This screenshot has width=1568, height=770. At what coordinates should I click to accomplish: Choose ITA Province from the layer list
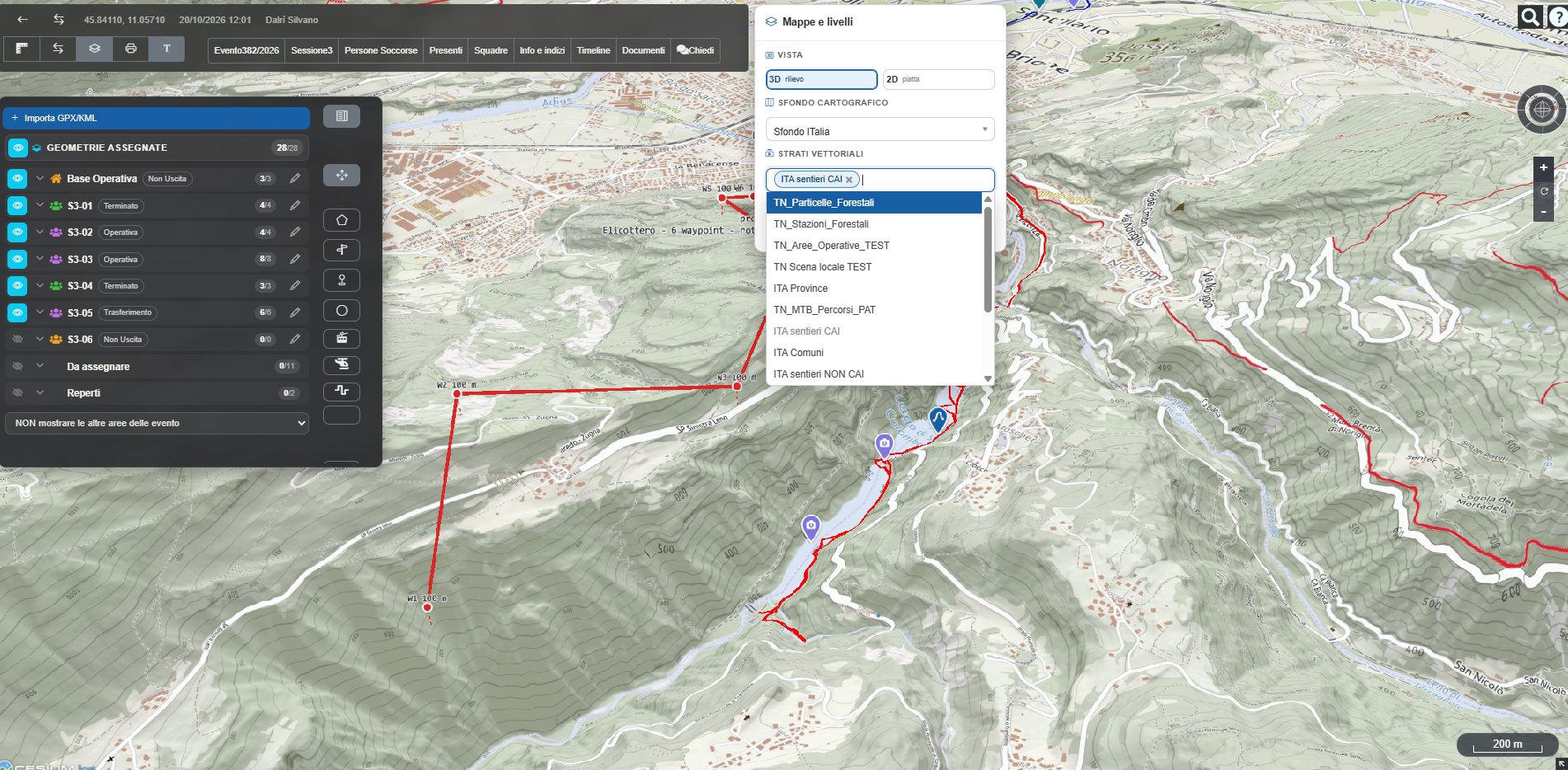(x=874, y=289)
